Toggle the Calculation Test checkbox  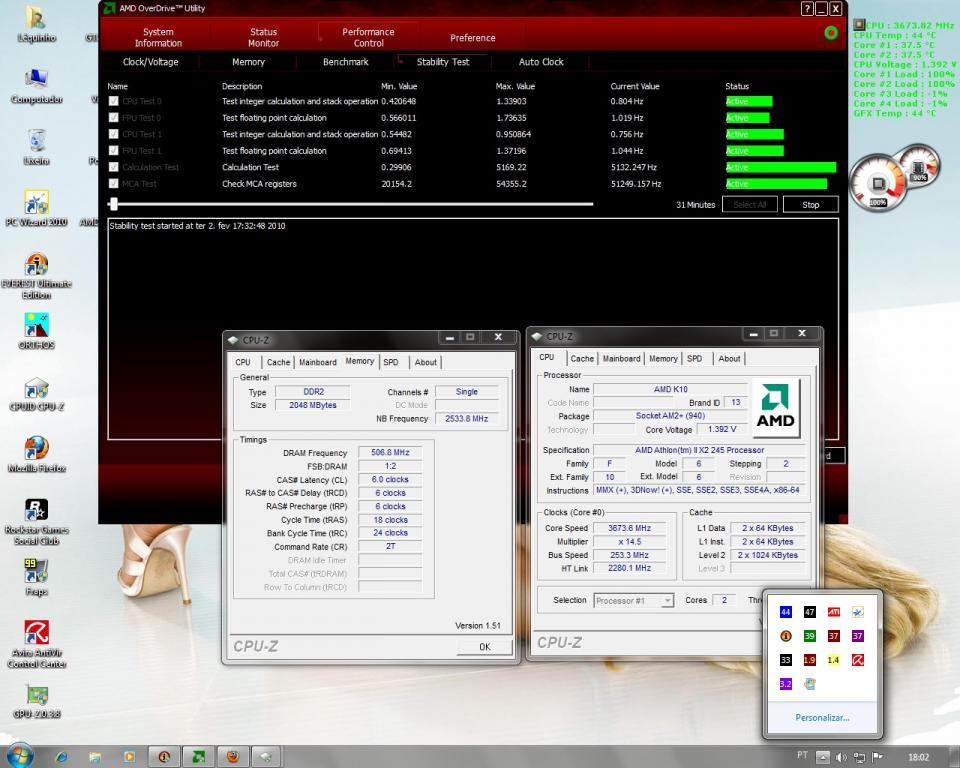(x=113, y=167)
